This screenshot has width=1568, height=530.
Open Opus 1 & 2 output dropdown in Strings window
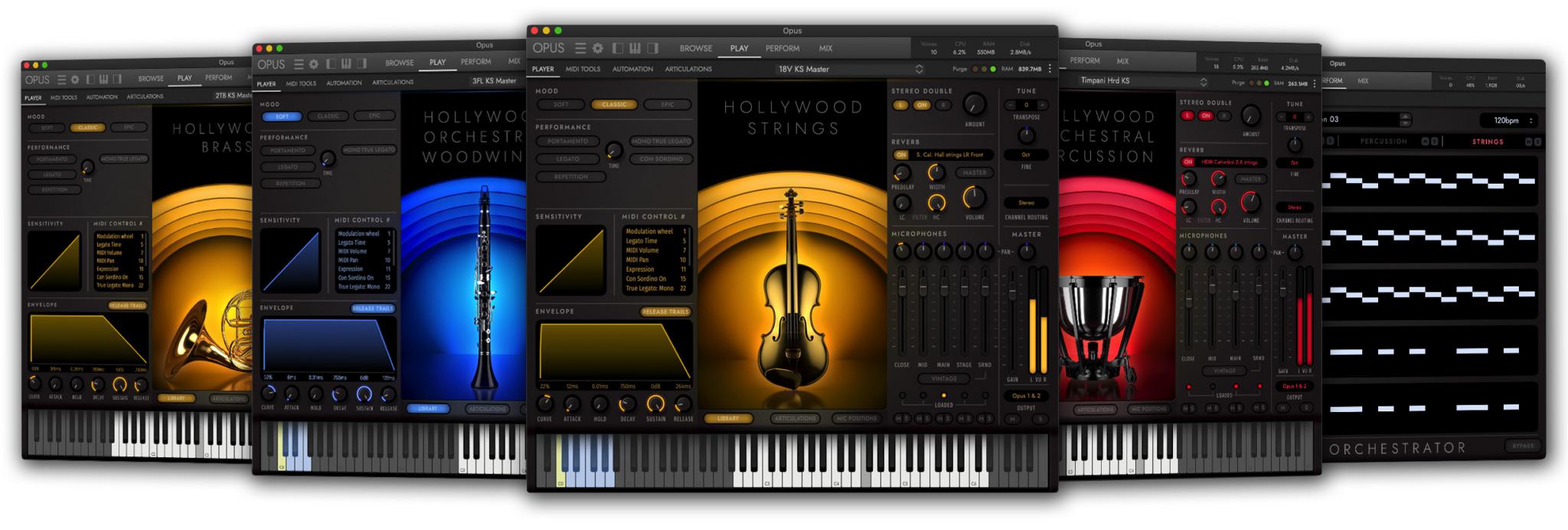(1026, 396)
